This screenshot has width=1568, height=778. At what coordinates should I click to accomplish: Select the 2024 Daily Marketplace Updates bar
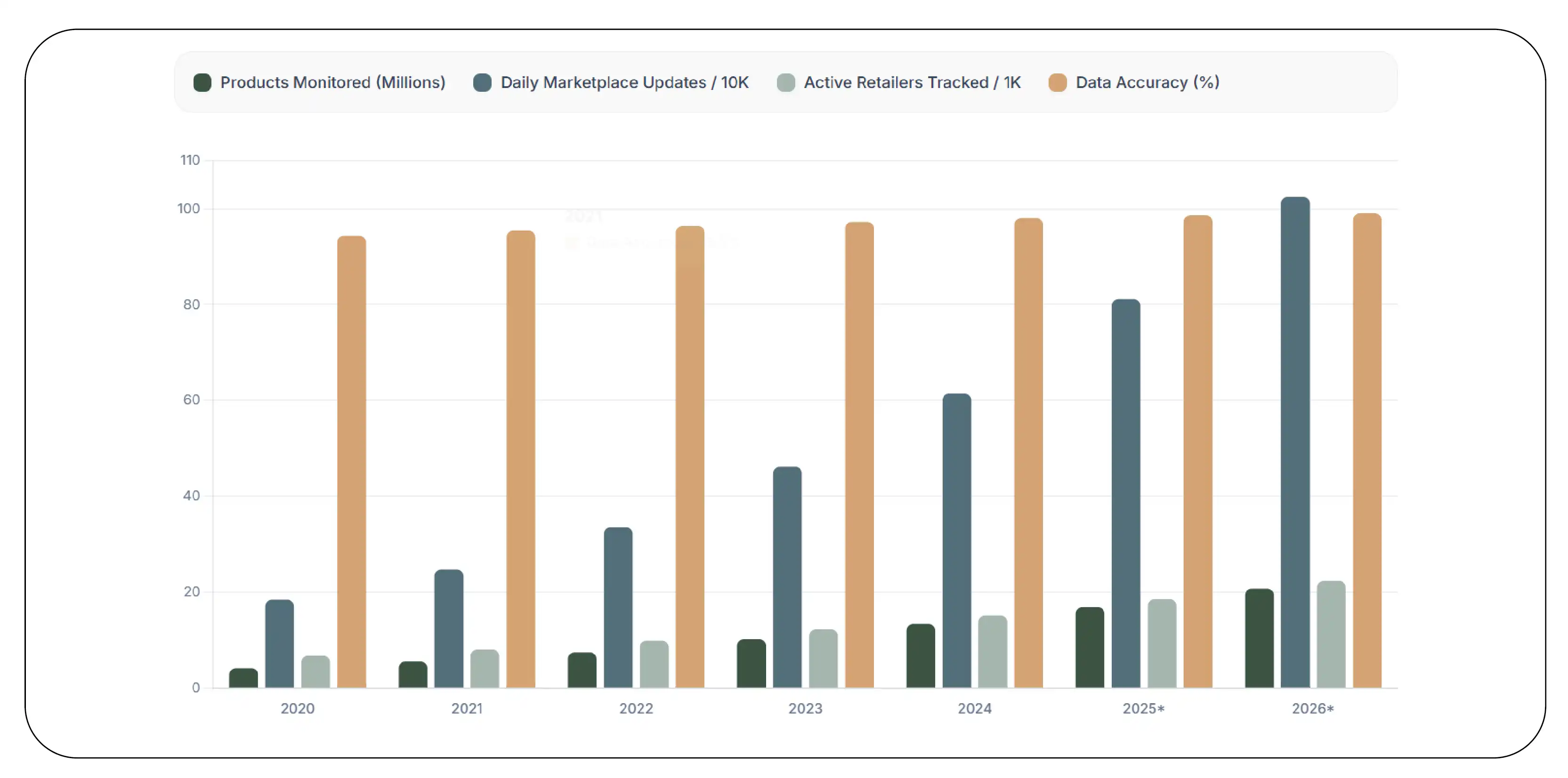(x=956, y=541)
